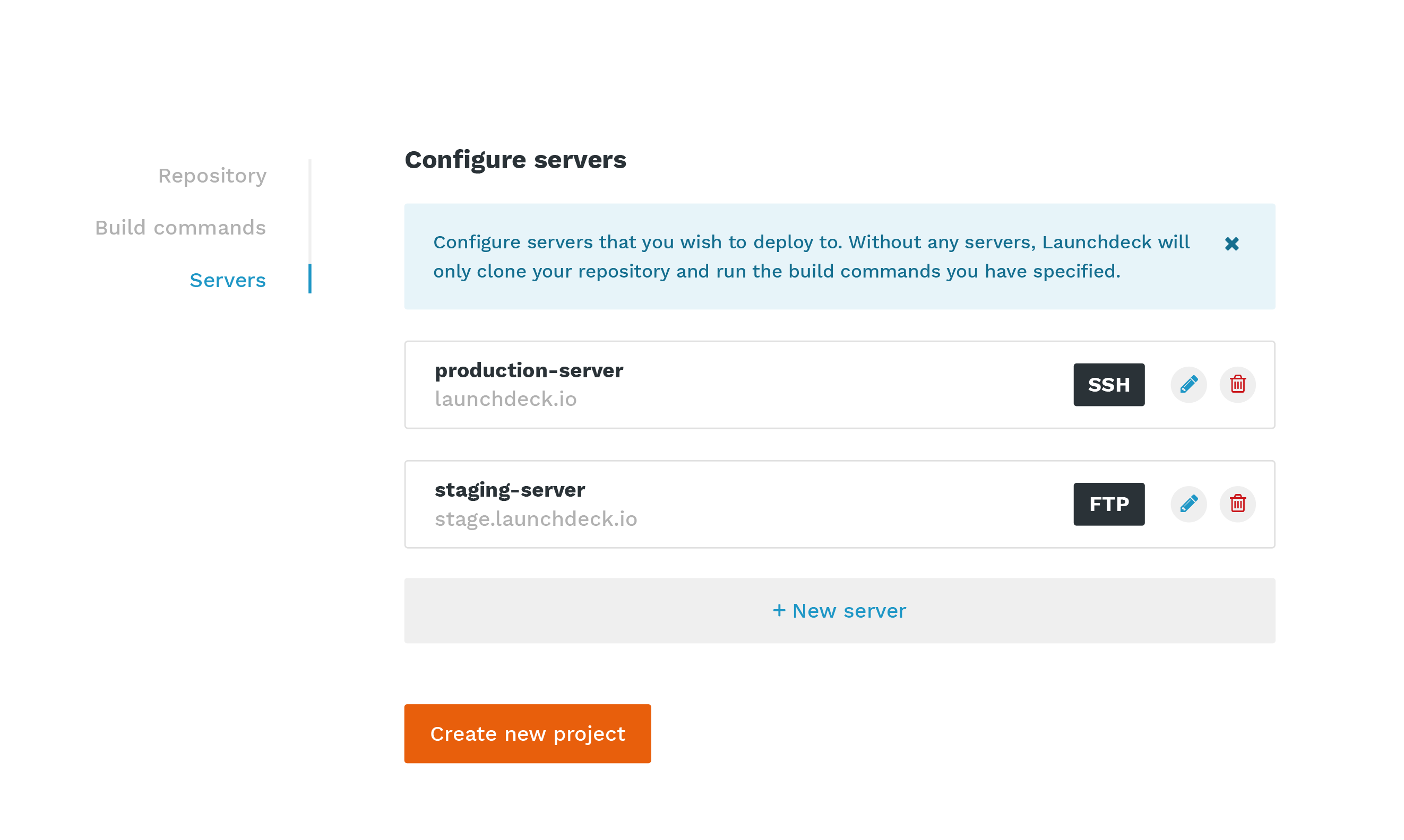Click the launchdeck.io host text
Image resolution: width=1404 pixels, height=840 pixels.
click(x=505, y=399)
